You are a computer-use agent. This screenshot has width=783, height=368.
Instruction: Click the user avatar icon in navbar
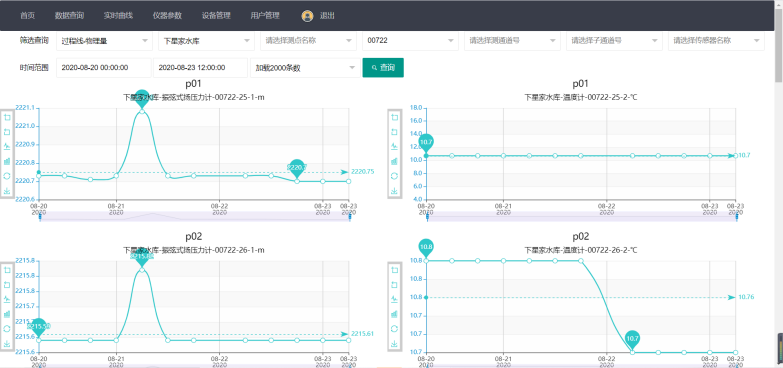[x=307, y=16]
